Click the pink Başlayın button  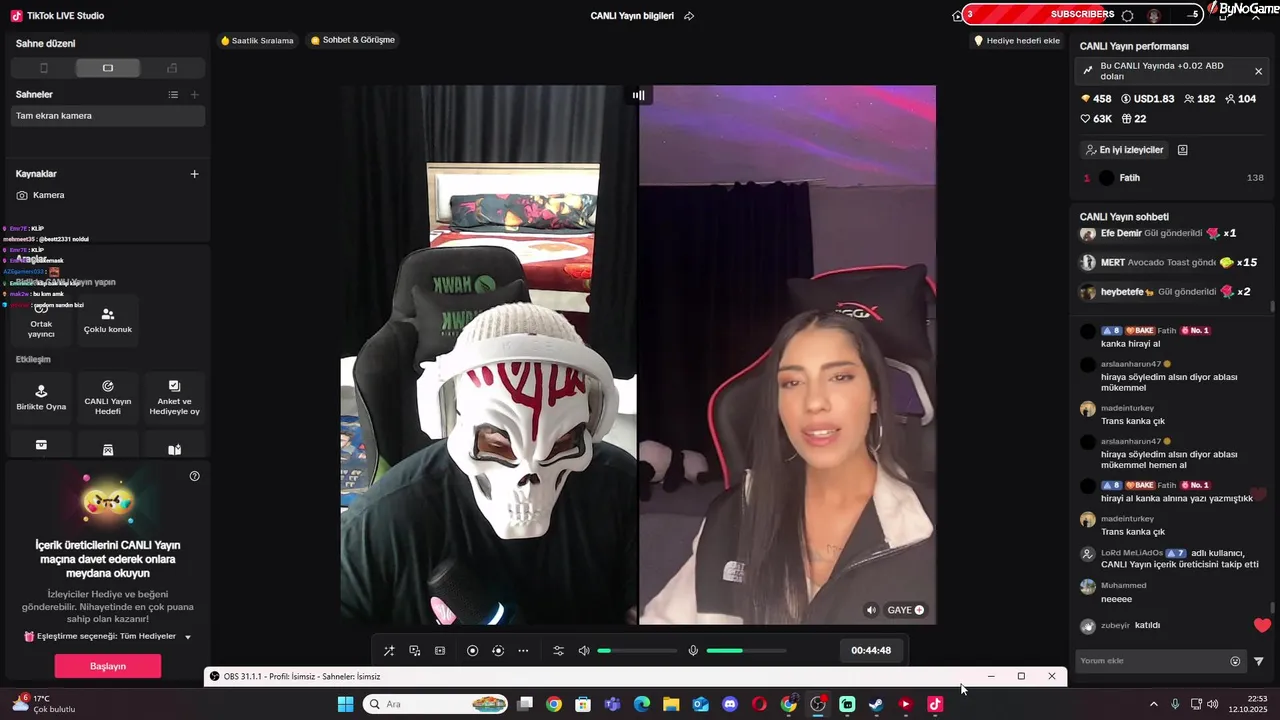[x=108, y=666]
